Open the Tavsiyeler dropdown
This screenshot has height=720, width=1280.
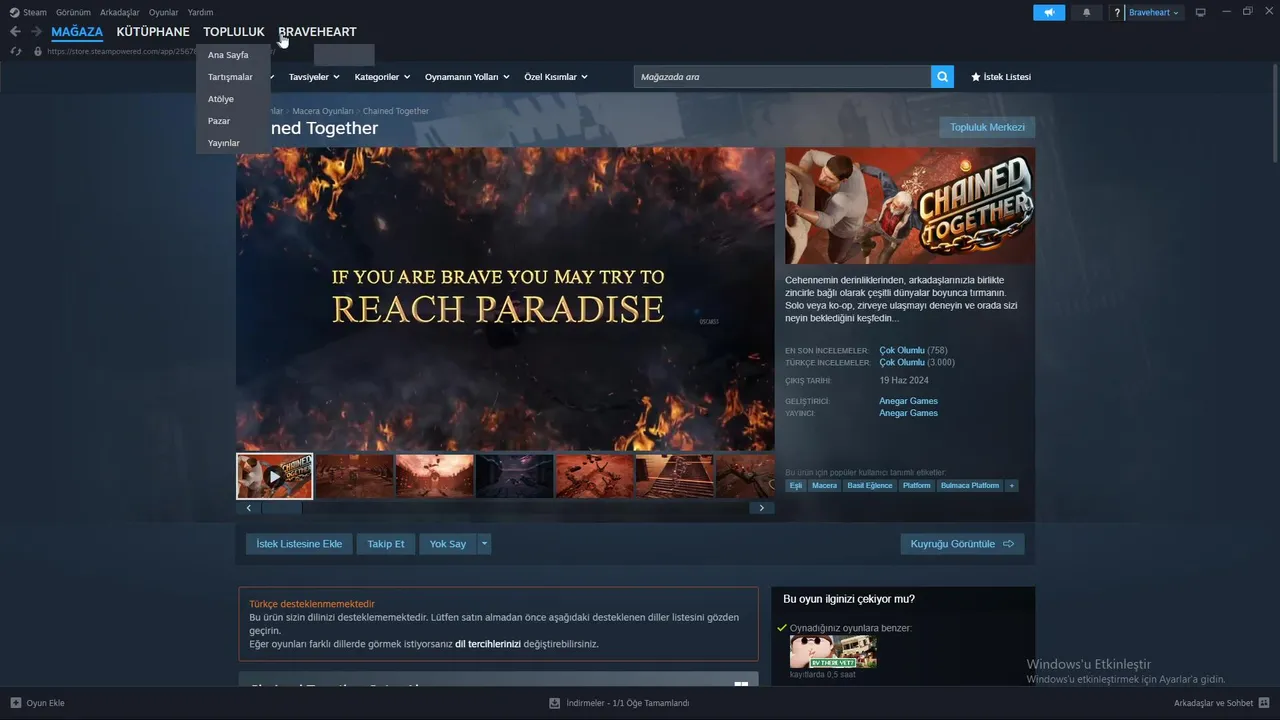tap(314, 77)
